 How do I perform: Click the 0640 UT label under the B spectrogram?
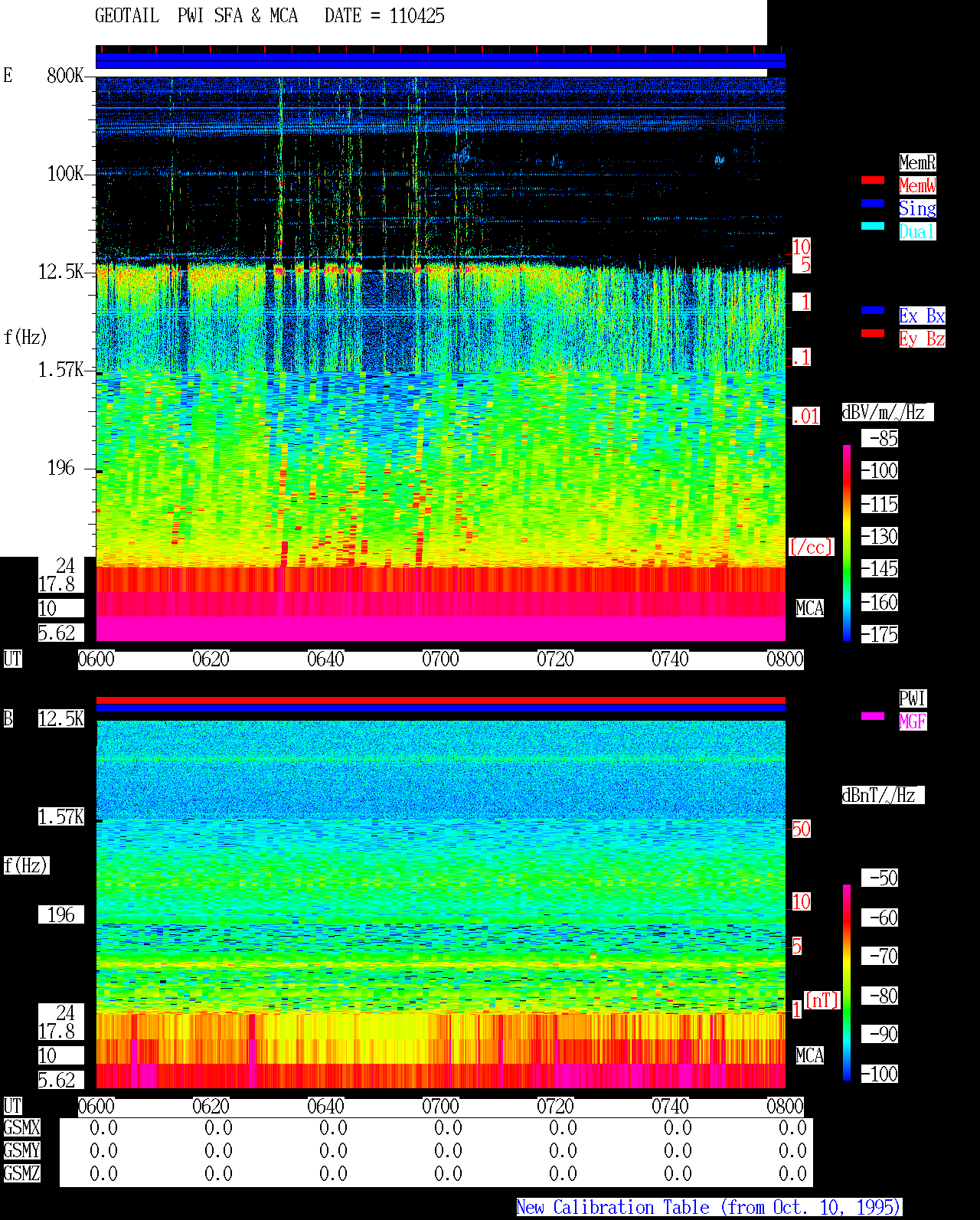(326, 1107)
